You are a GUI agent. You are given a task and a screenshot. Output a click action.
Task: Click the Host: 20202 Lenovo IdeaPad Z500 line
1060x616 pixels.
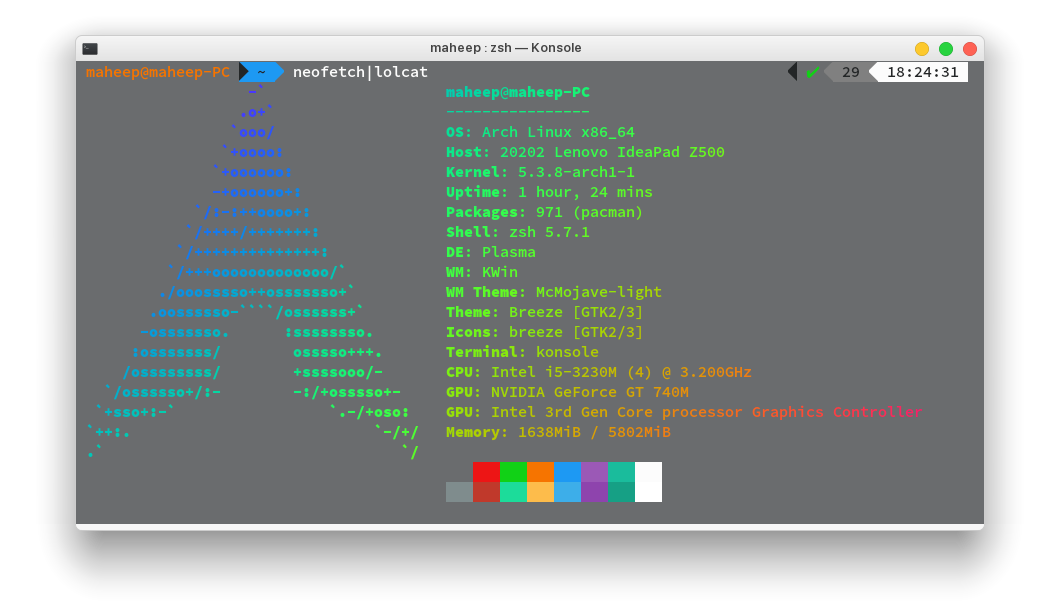click(x=585, y=152)
